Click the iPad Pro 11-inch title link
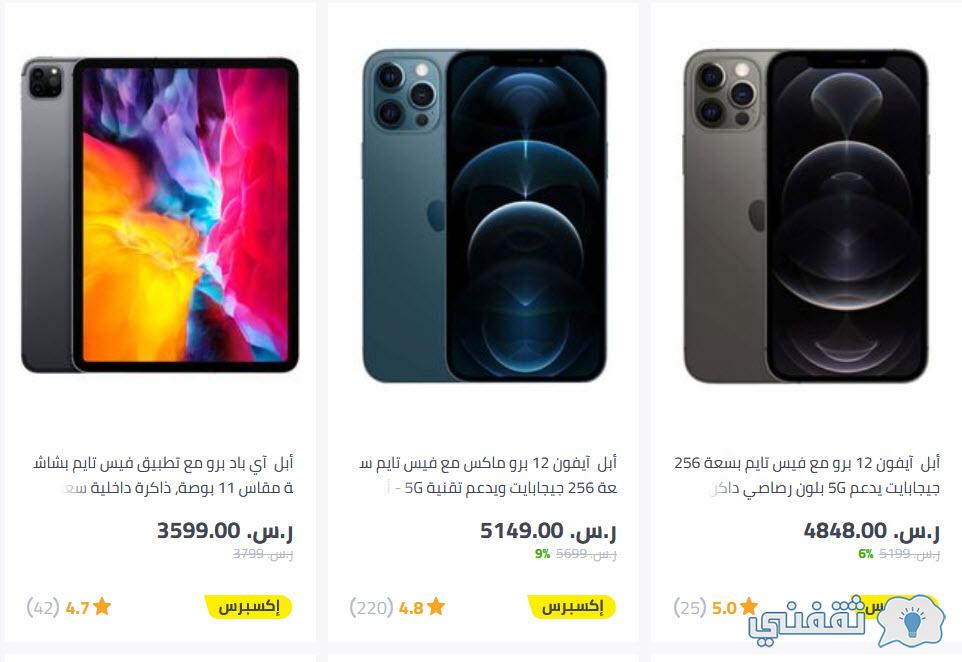Viewport: 962px width, 662px height. coord(163,475)
